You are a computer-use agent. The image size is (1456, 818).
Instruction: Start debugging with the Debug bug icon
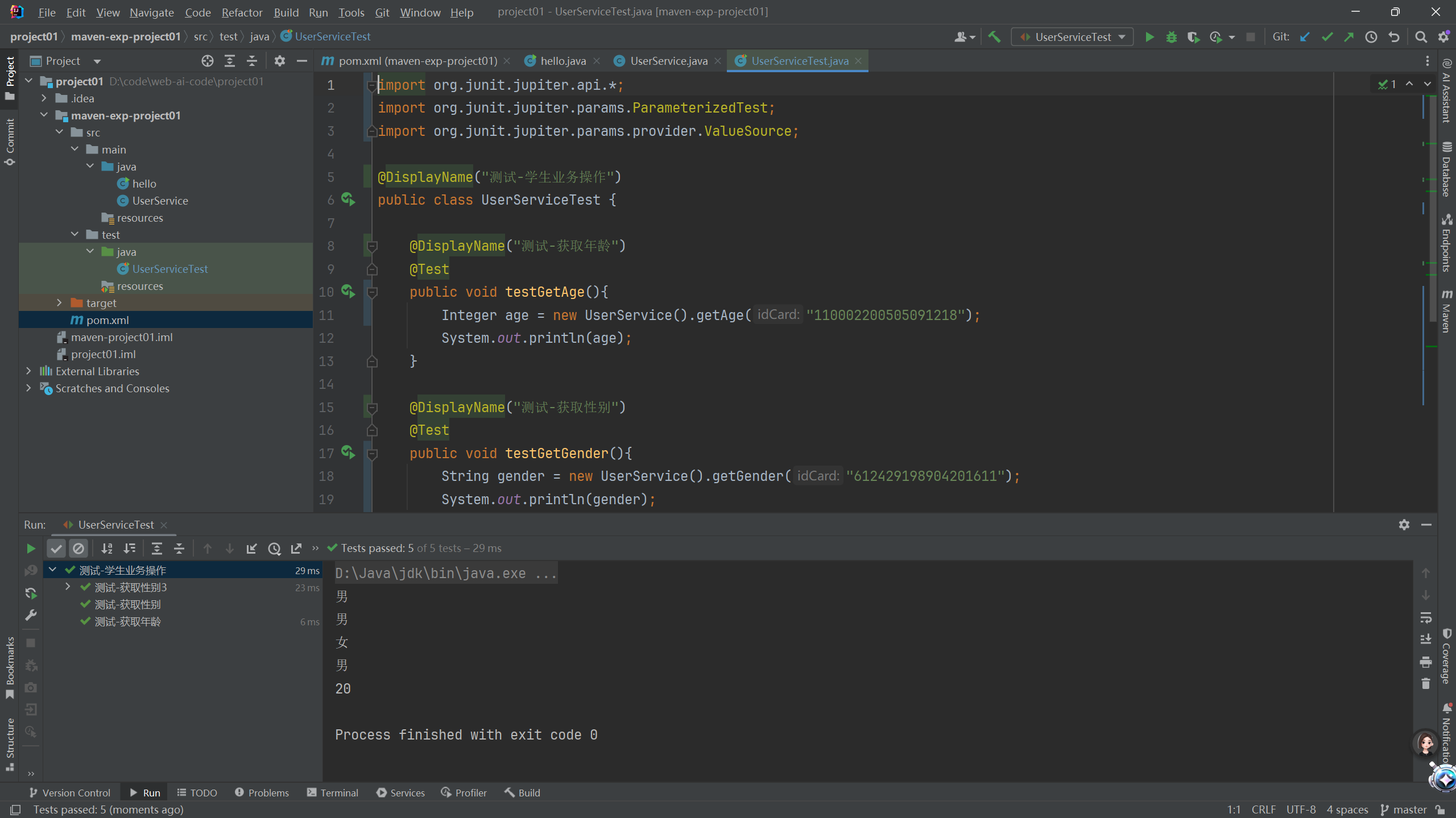(1172, 37)
